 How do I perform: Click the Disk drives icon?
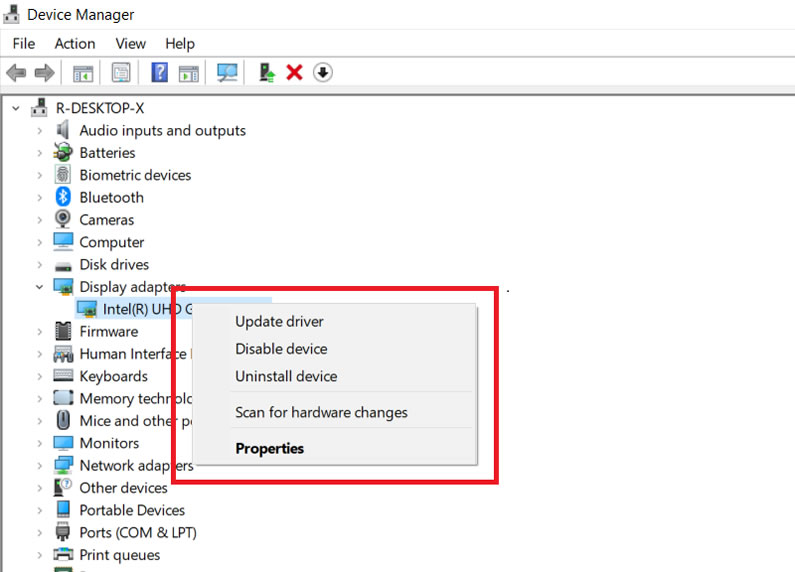(63, 265)
